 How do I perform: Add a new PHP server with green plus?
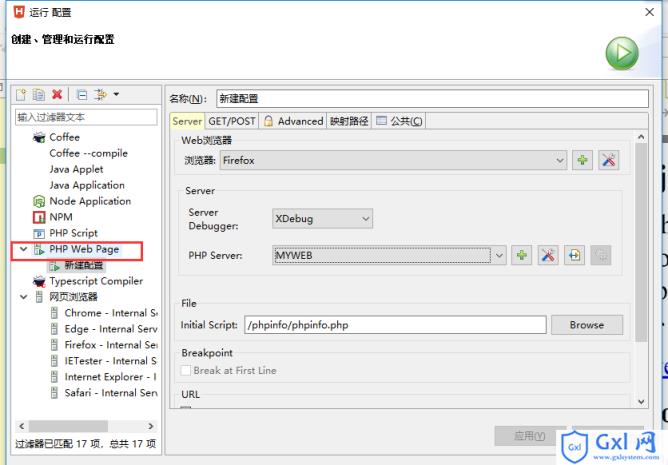click(521, 255)
